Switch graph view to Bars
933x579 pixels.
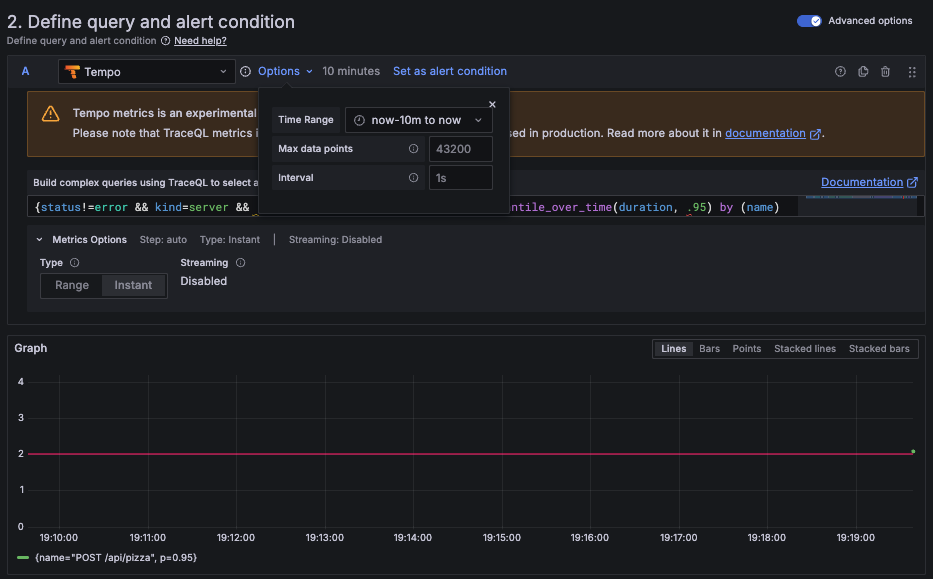(x=708, y=348)
